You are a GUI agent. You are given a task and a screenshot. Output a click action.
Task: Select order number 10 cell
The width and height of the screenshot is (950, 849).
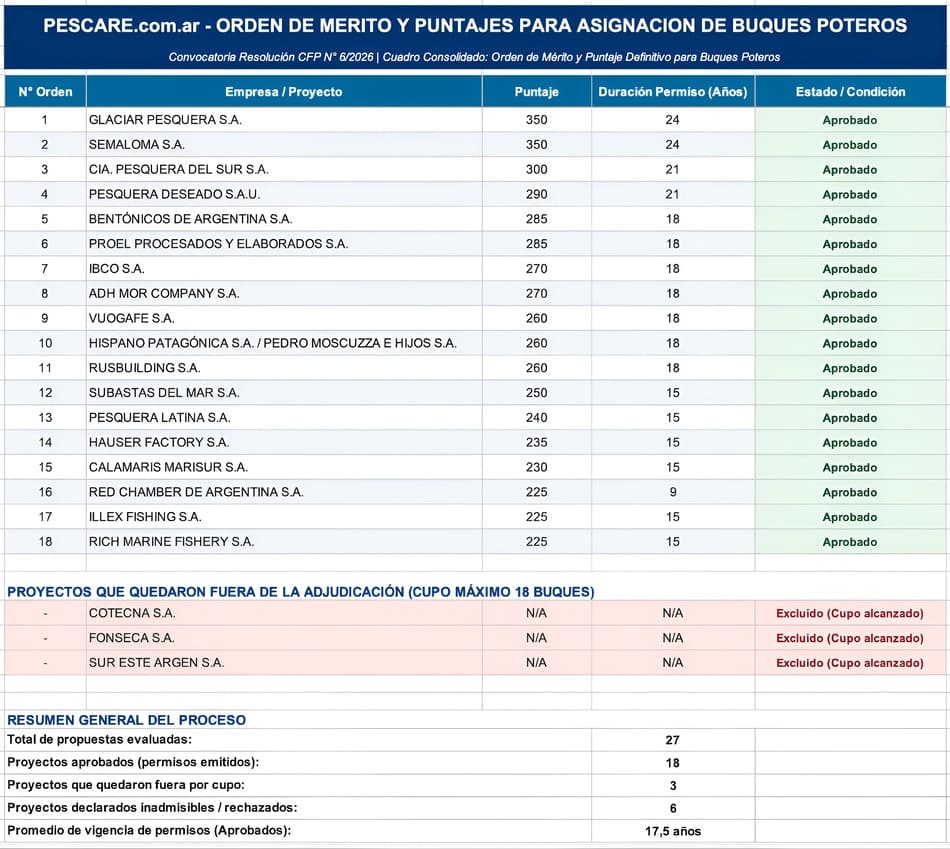tap(45, 344)
